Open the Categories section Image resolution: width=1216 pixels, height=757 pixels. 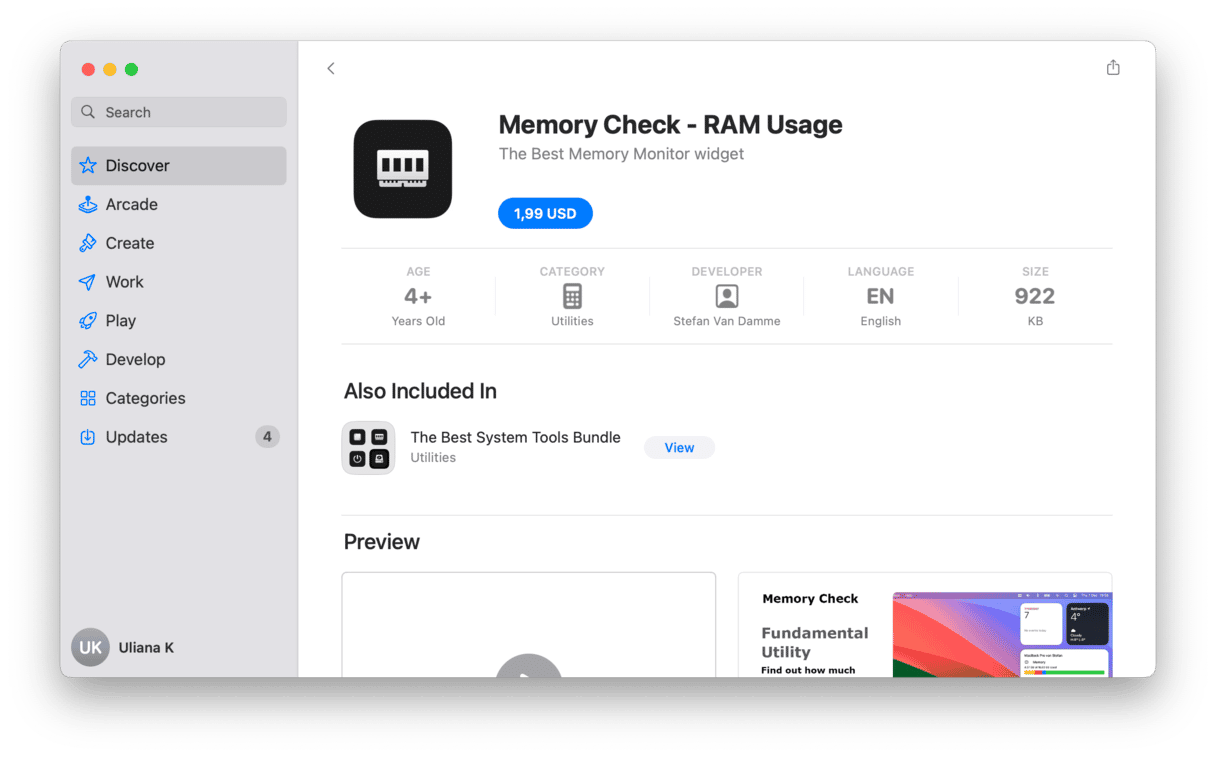click(x=179, y=398)
